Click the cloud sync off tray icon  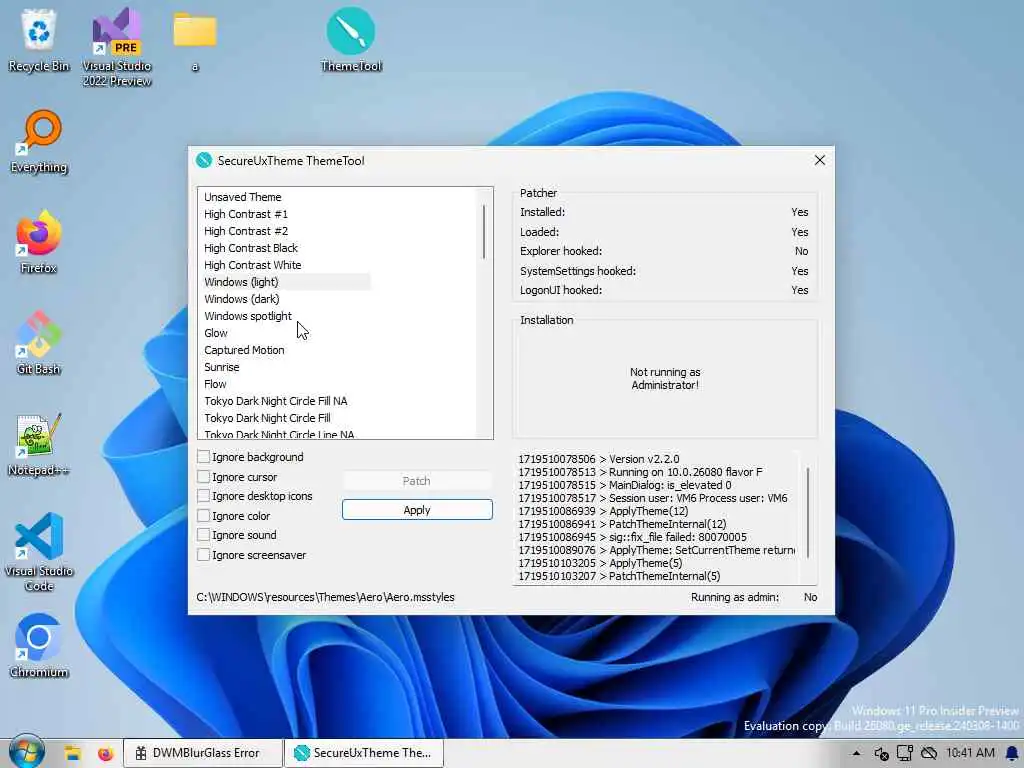(x=929, y=753)
